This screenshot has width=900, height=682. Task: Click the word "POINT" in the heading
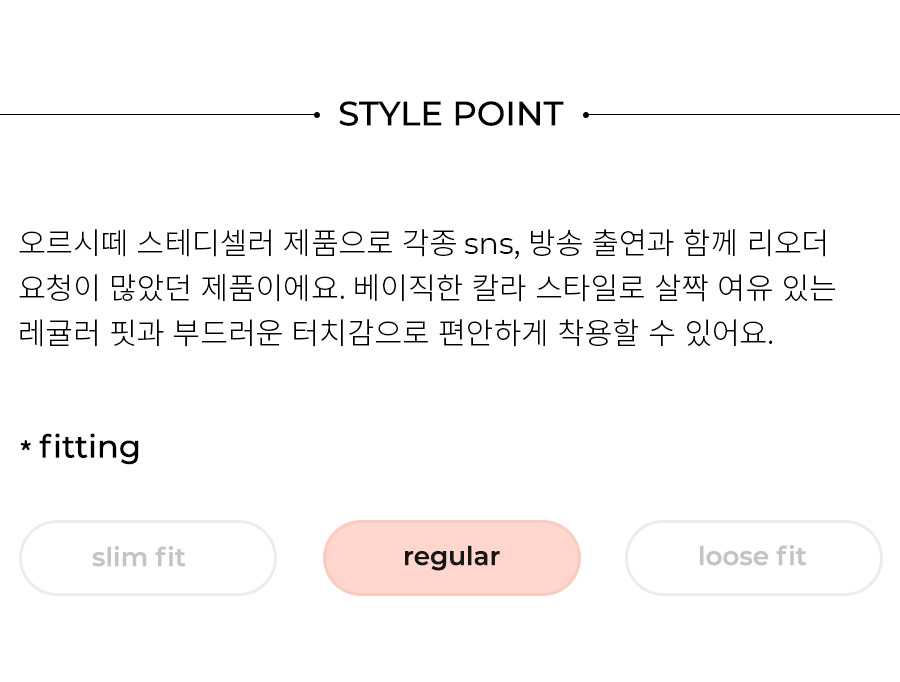509,114
